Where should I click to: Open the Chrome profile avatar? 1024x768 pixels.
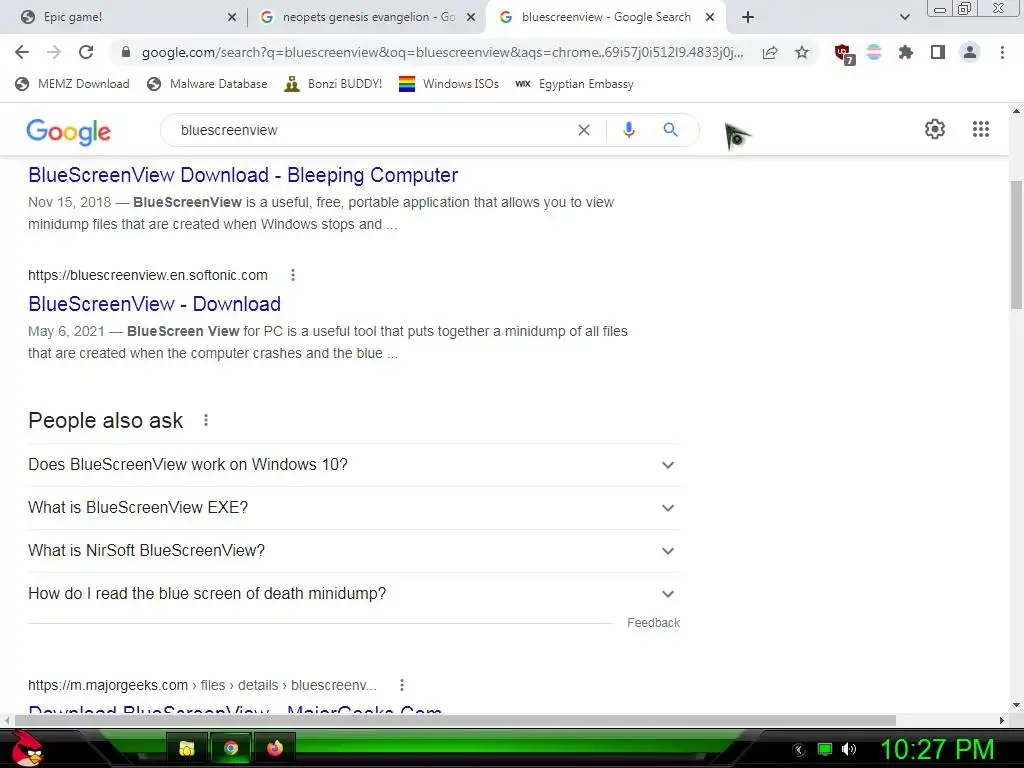(x=970, y=52)
